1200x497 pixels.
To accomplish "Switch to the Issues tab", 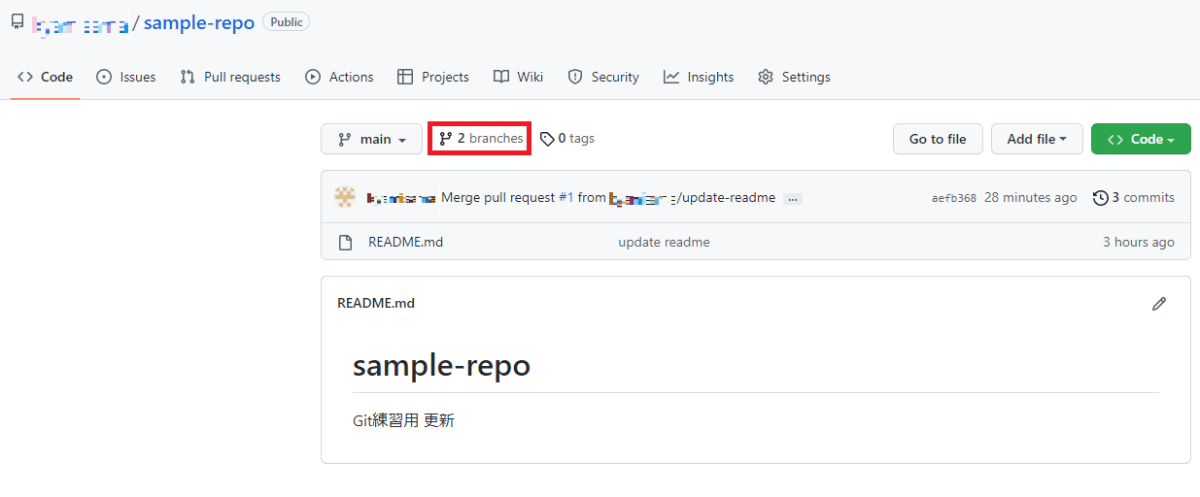I will 126,77.
